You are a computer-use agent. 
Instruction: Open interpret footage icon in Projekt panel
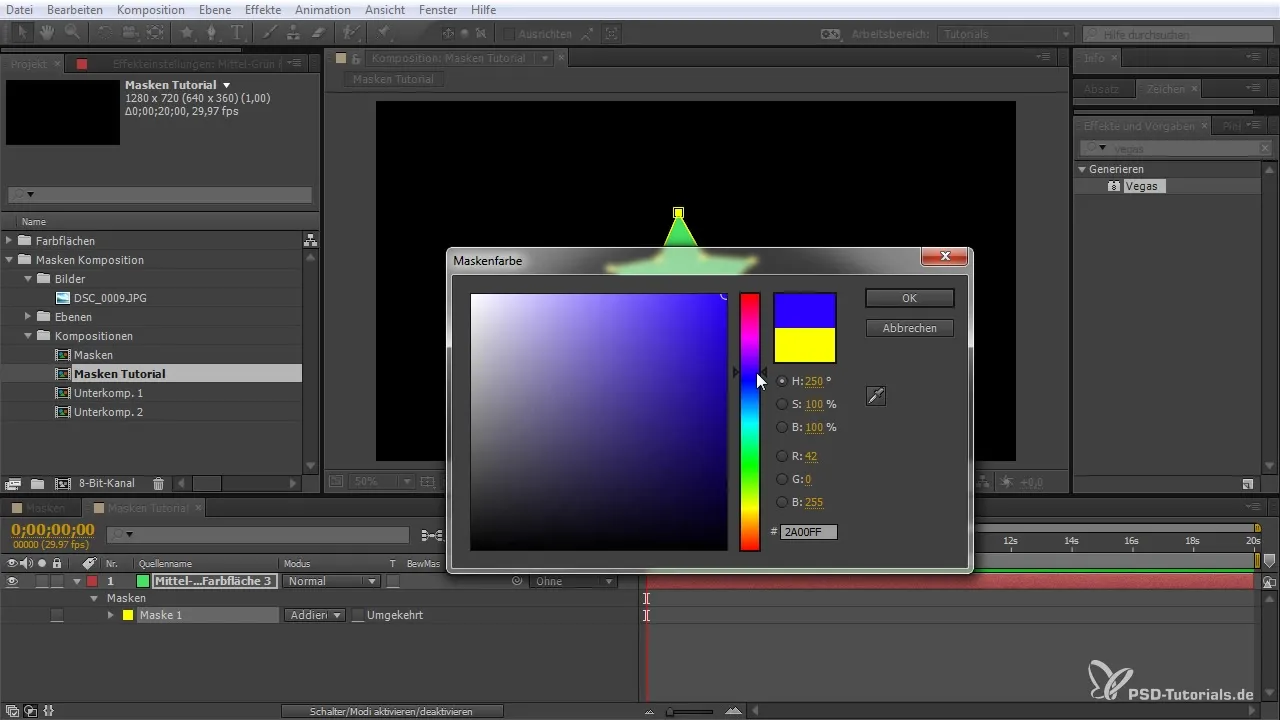point(11,483)
